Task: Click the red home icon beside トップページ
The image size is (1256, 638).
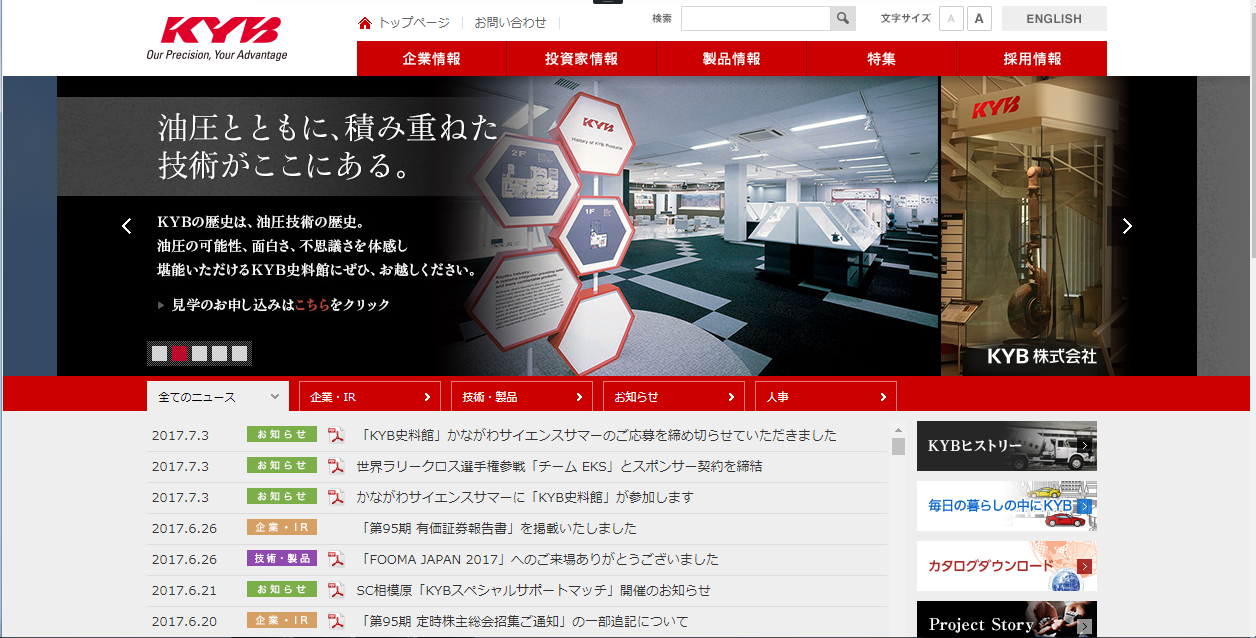Action: pyautogui.click(x=365, y=23)
